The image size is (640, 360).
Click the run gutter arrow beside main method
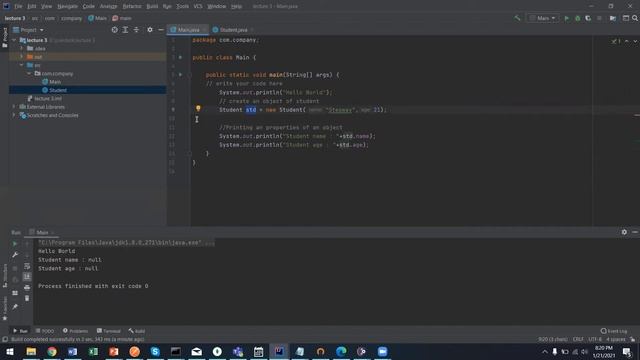click(x=180, y=75)
